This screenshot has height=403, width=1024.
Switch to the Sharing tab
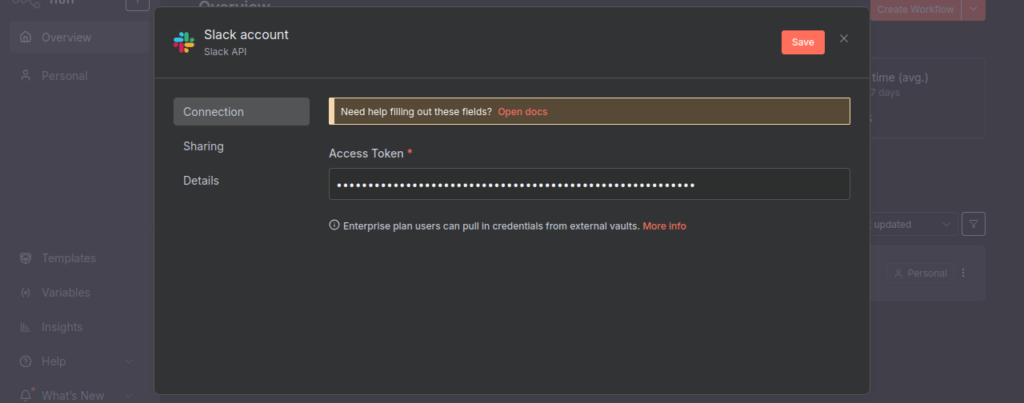point(203,146)
